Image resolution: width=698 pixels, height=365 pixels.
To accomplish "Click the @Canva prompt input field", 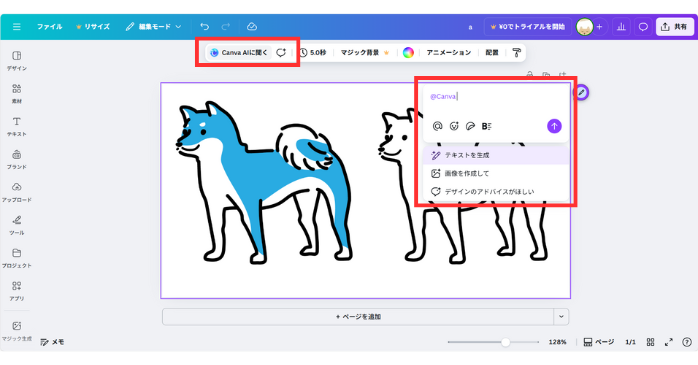I will (495, 97).
